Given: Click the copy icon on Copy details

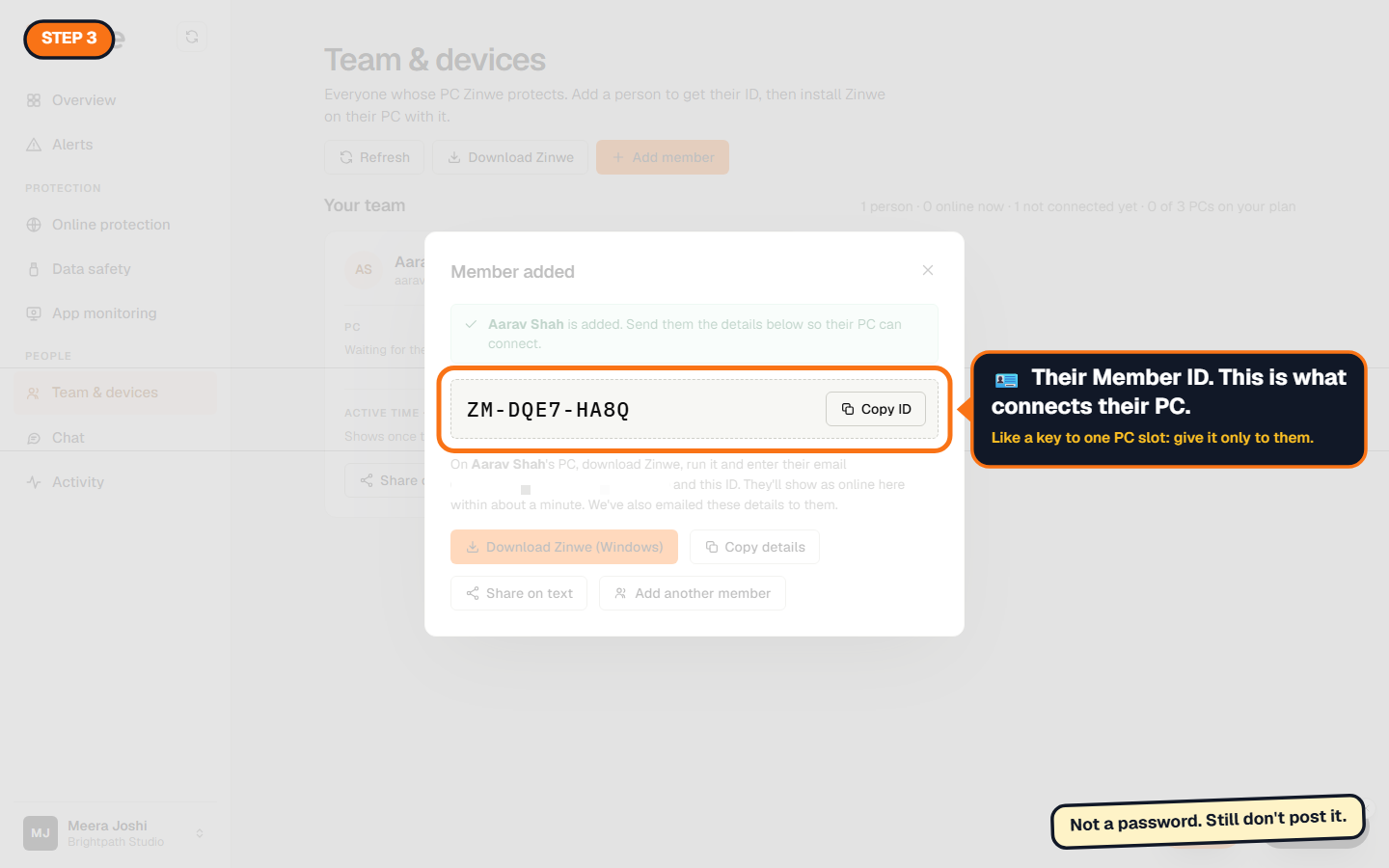Looking at the screenshot, I should [712, 547].
